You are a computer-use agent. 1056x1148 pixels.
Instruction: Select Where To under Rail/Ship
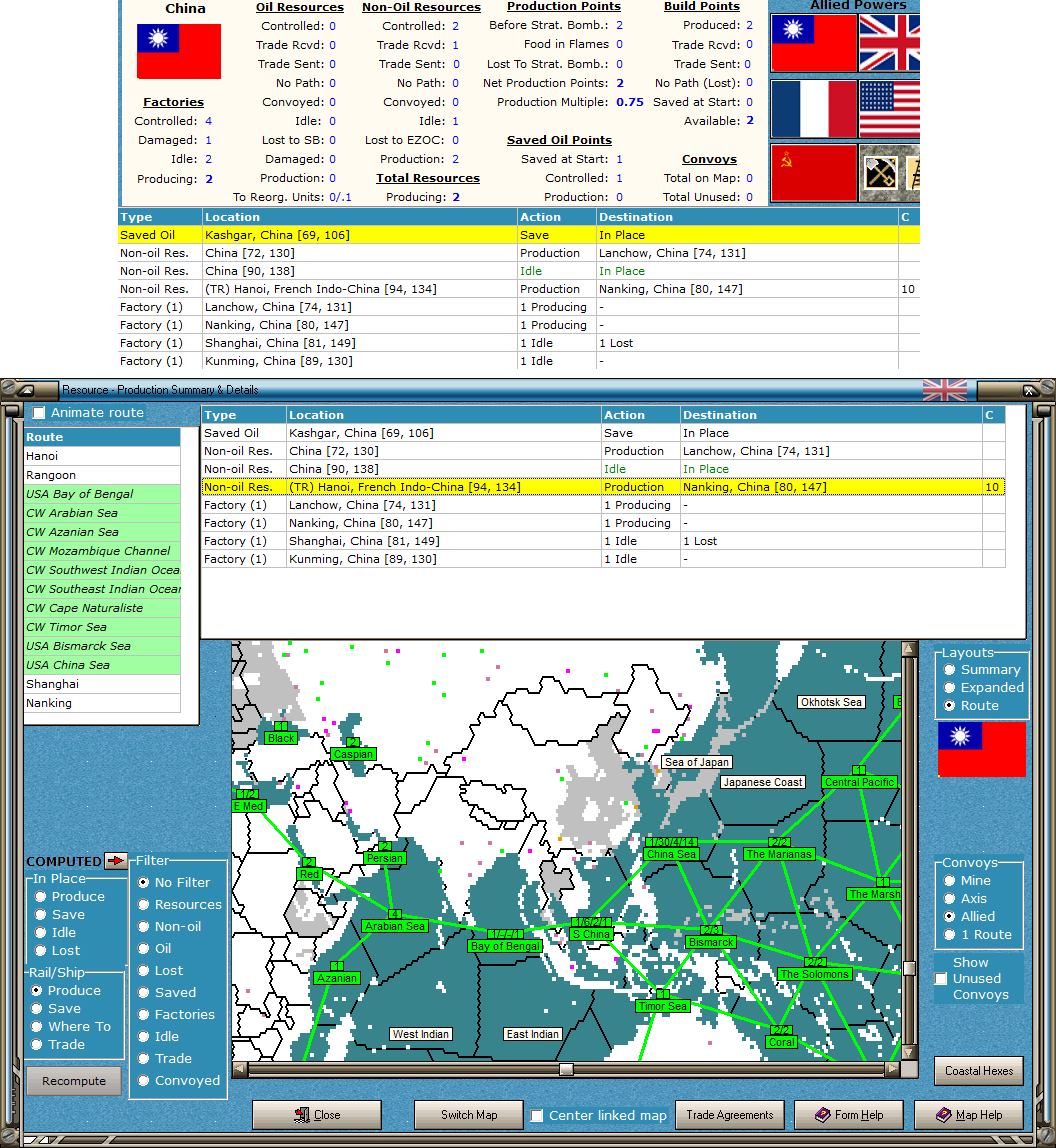click(x=37, y=1027)
